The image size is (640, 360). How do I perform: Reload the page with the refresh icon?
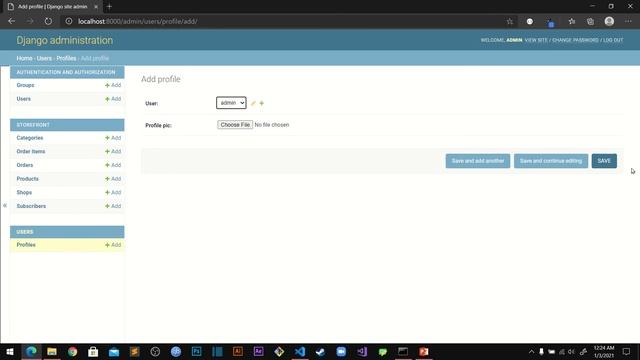48,21
